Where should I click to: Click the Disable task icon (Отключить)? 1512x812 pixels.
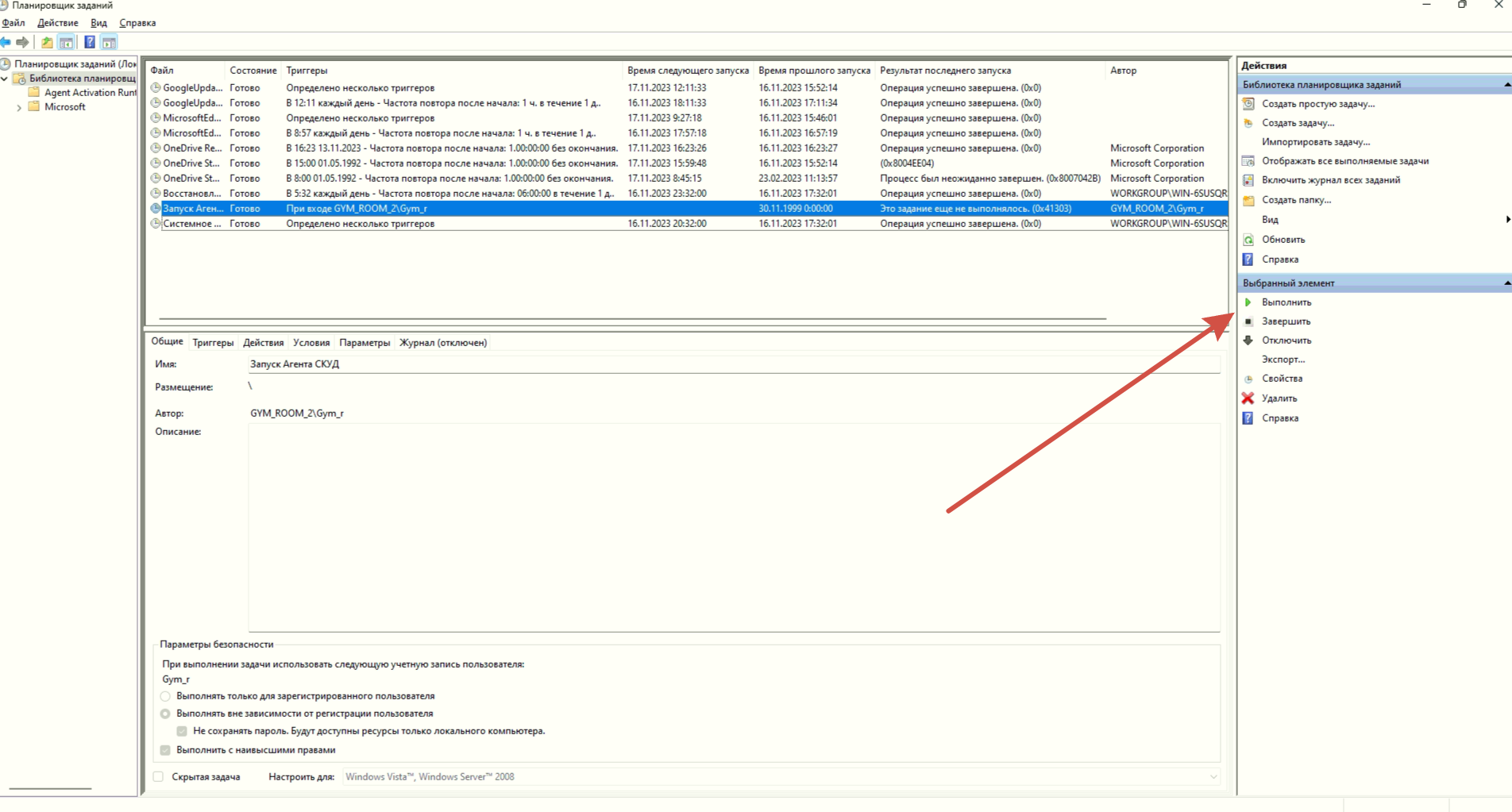1248,341
